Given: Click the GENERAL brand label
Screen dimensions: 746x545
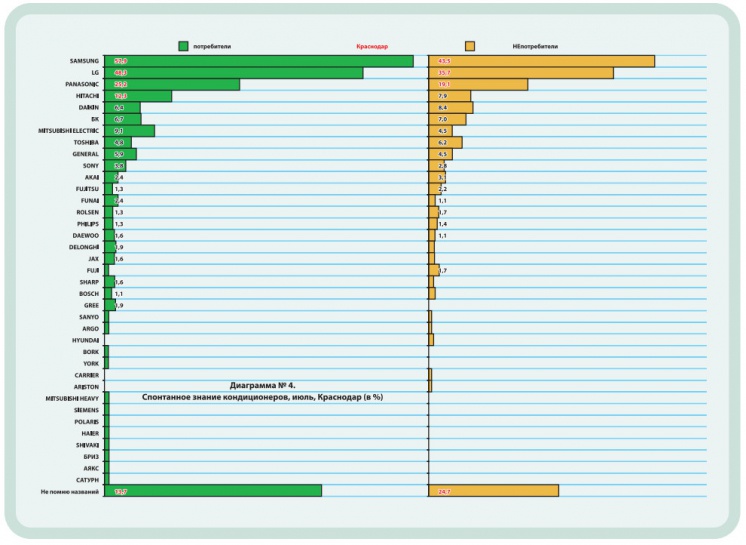Looking at the screenshot, I should 84,154.
